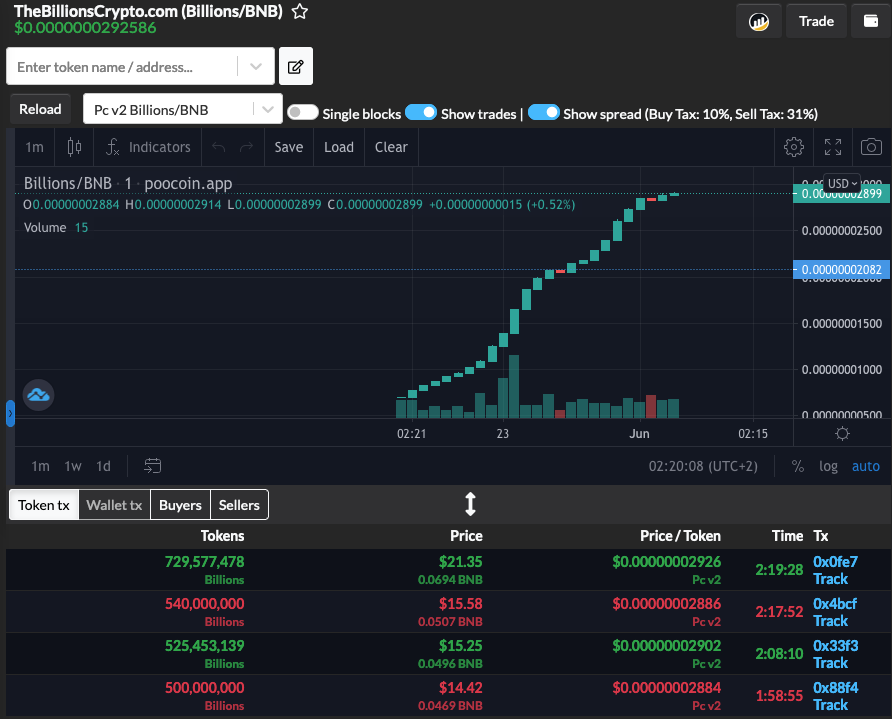Open the CoinMarketCap chart icon button
The height and width of the screenshot is (719, 892).
pos(759,21)
